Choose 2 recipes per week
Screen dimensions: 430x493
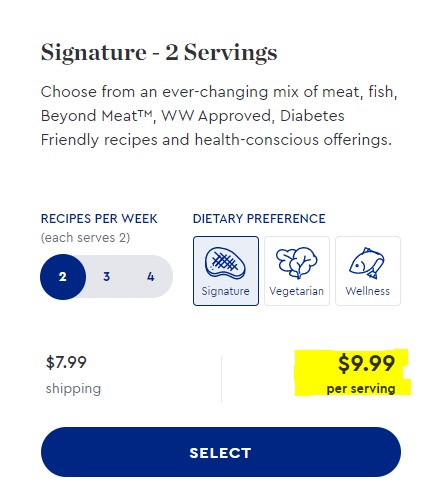click(x=63, y=277)
